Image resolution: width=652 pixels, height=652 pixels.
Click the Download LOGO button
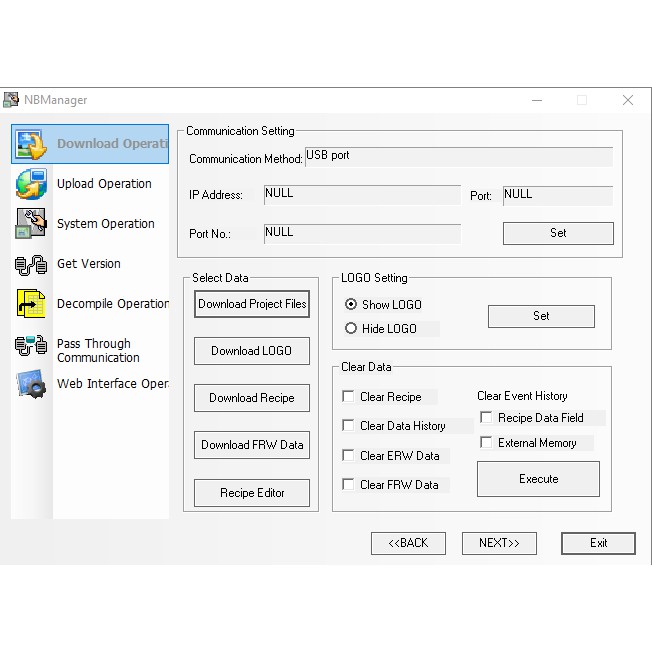click(x=252, y=351)
